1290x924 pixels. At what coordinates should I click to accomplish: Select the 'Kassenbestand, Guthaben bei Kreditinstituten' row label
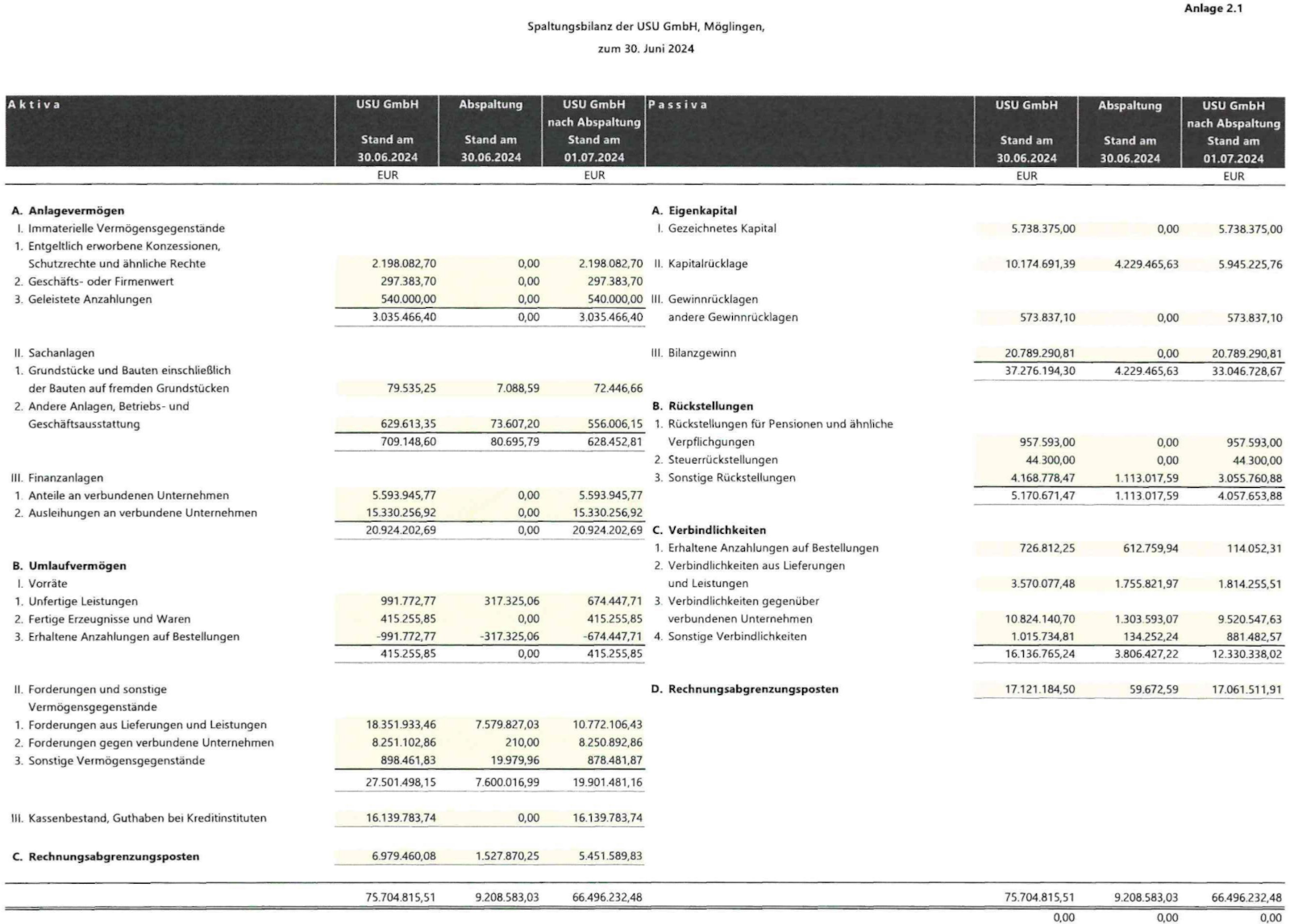coord(147,818)
